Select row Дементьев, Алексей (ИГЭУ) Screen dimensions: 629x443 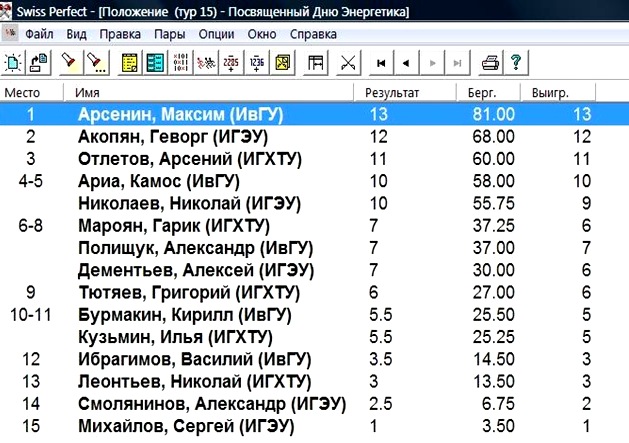(x=314, y=270)
